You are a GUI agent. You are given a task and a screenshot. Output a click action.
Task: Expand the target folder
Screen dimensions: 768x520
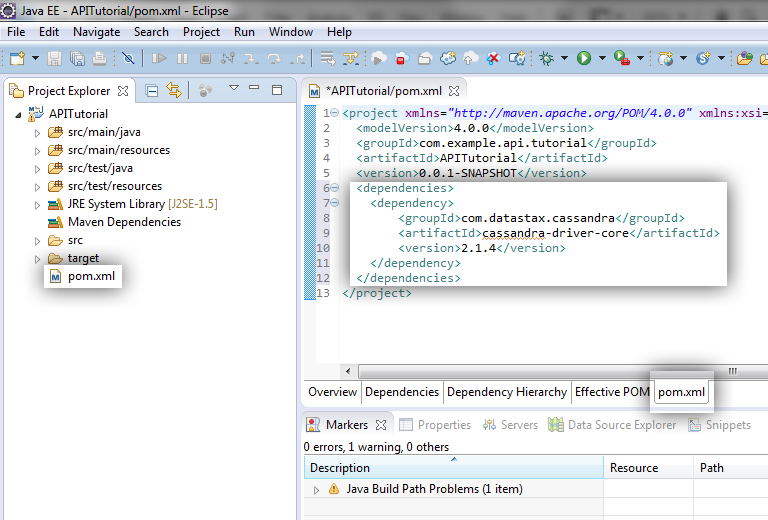(x=37, y=259)
